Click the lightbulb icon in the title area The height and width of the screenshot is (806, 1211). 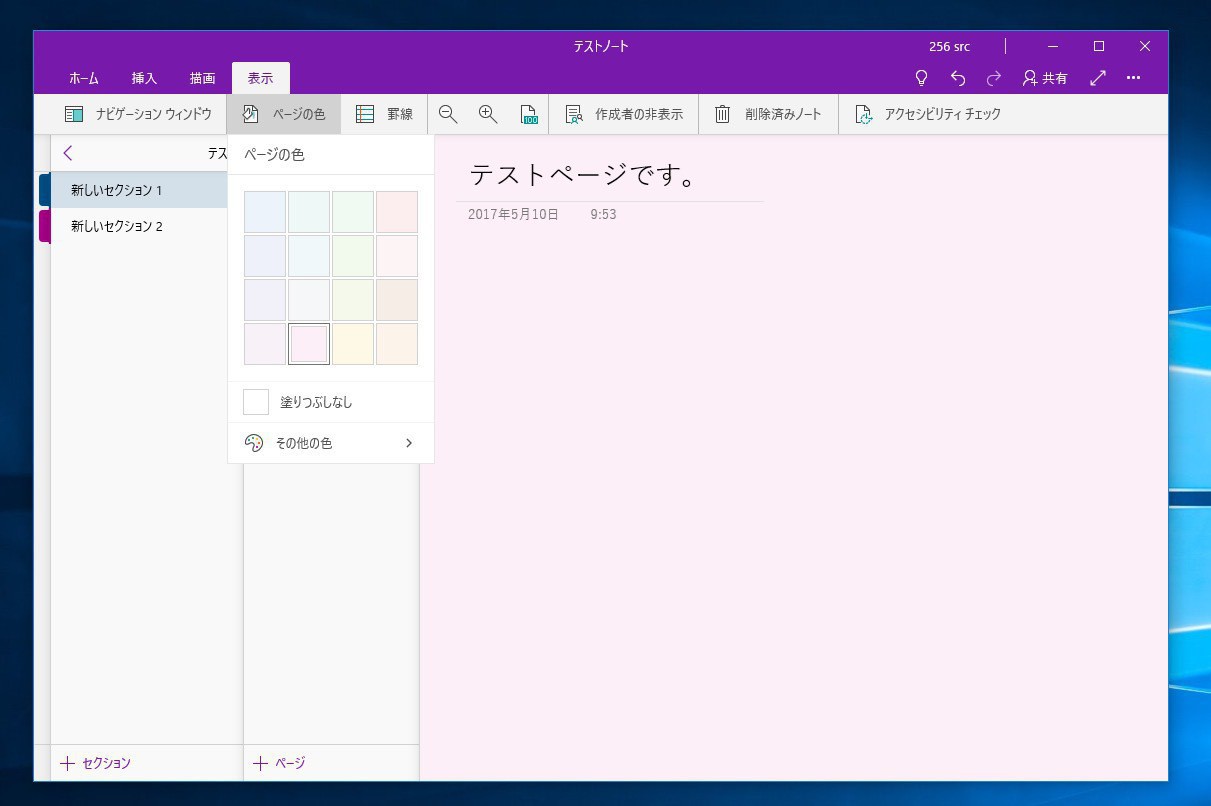922,78
